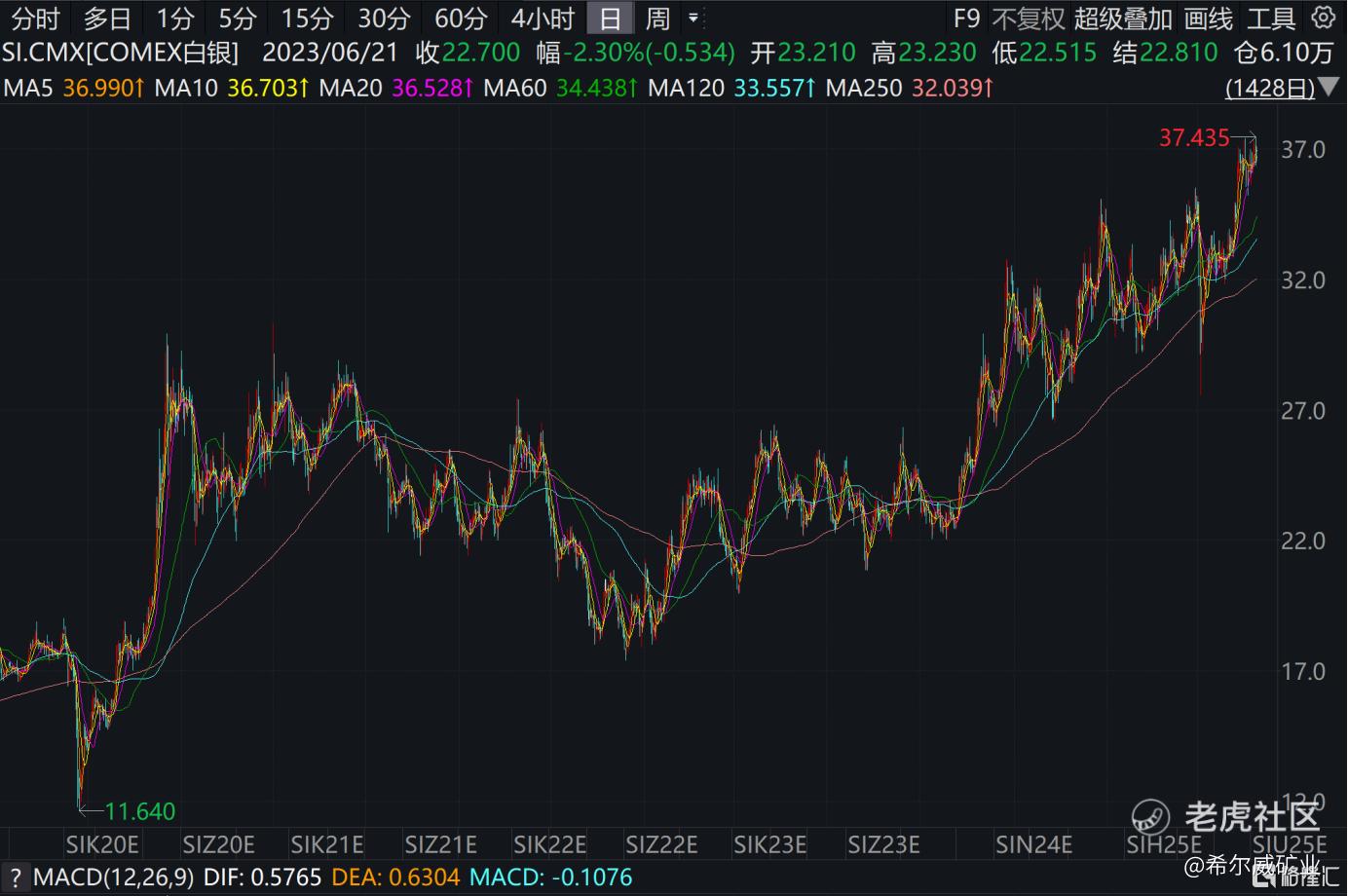Open the 工具 tools menu

pos(1271,19)
